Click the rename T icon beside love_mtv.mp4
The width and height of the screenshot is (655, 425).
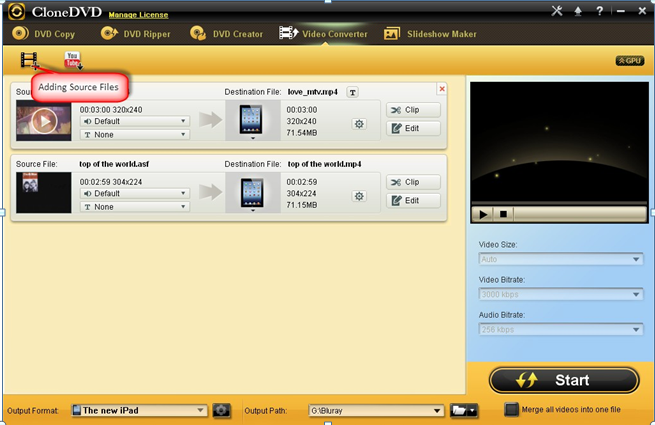353,92
